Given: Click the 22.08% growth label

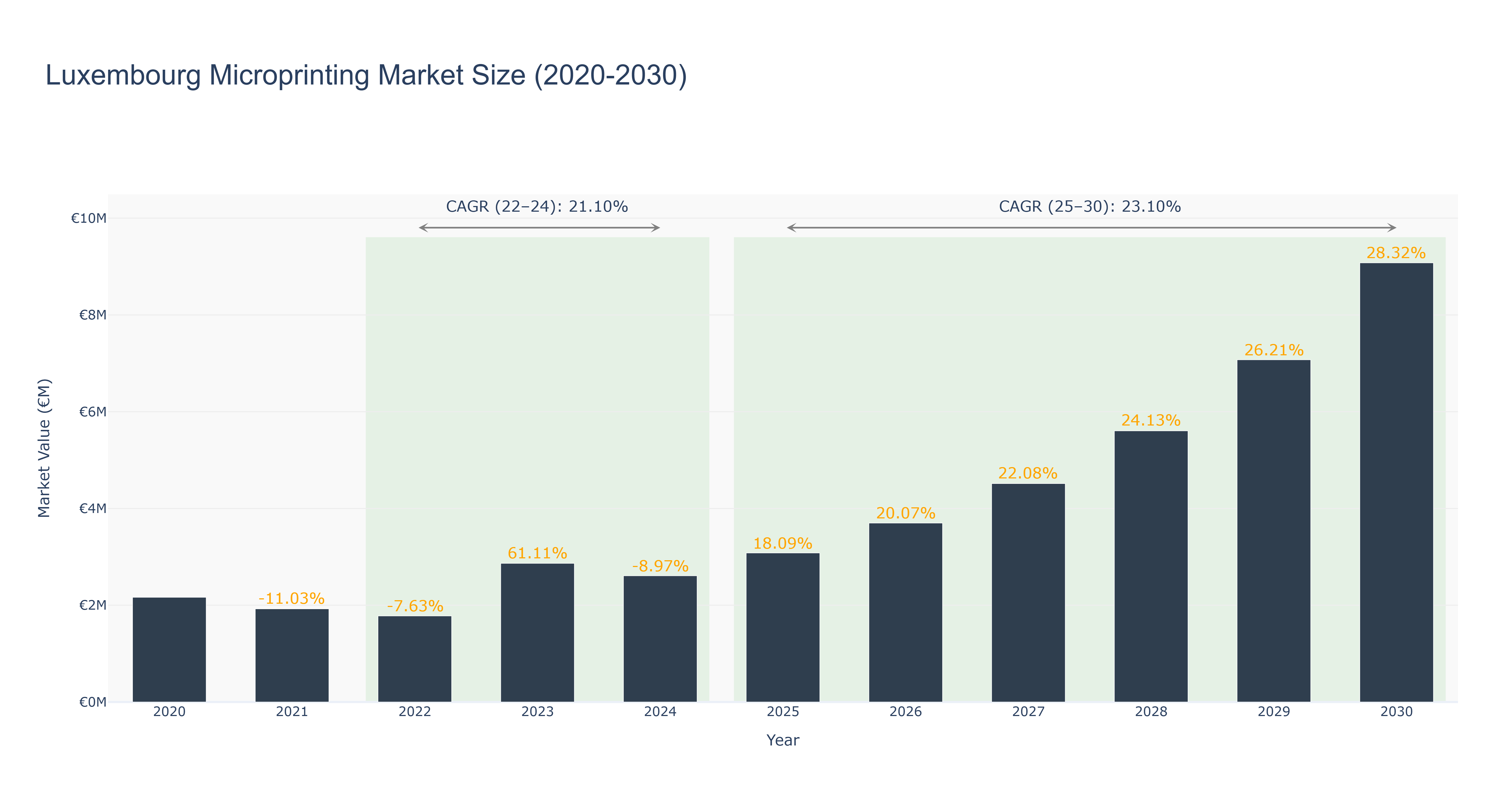Looking at the screenshot, I should (x=1028, y=473).
